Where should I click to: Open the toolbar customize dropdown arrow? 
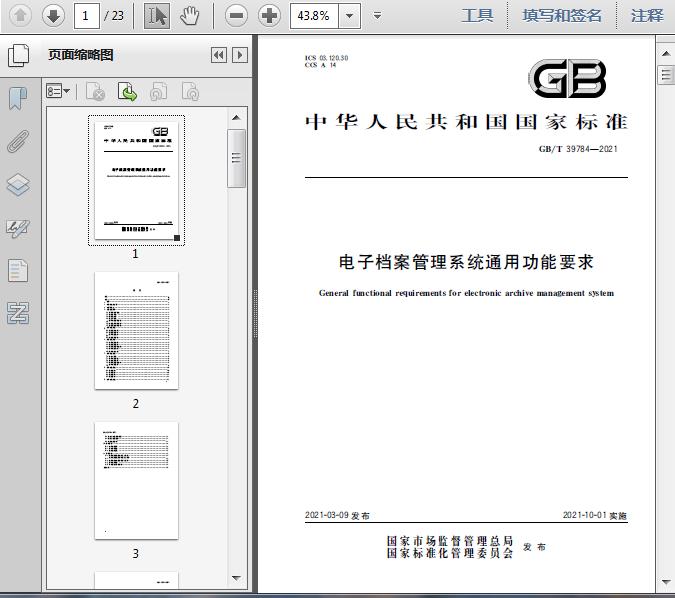(378, 16)
